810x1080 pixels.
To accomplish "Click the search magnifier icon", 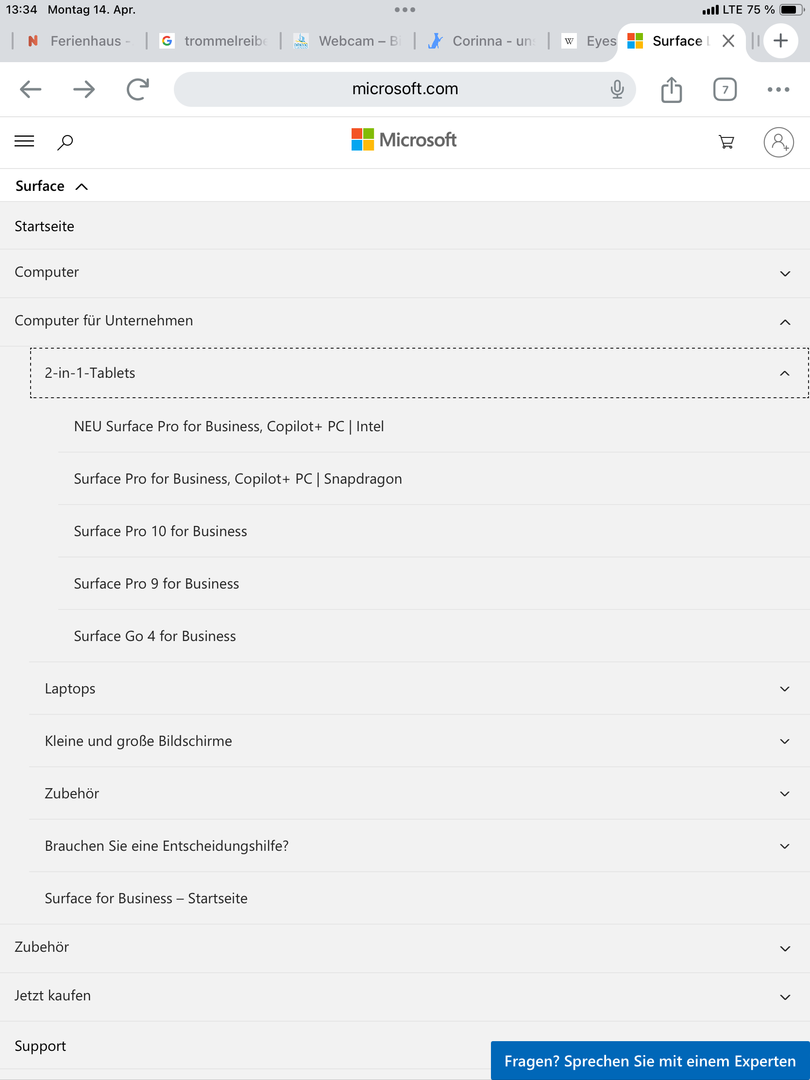I will (65, 142).
